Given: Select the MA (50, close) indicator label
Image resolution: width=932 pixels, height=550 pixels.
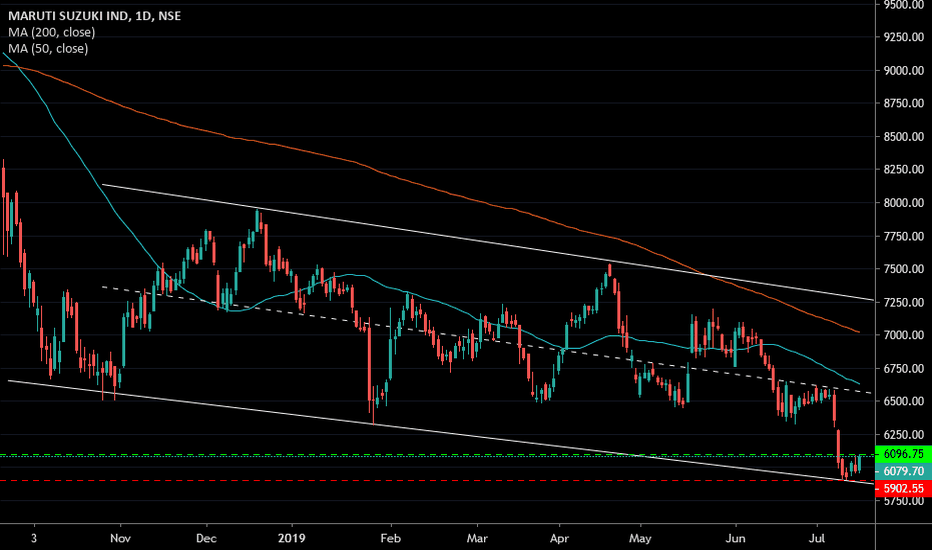Looking at the screenshot, I should tap(48, 49).
